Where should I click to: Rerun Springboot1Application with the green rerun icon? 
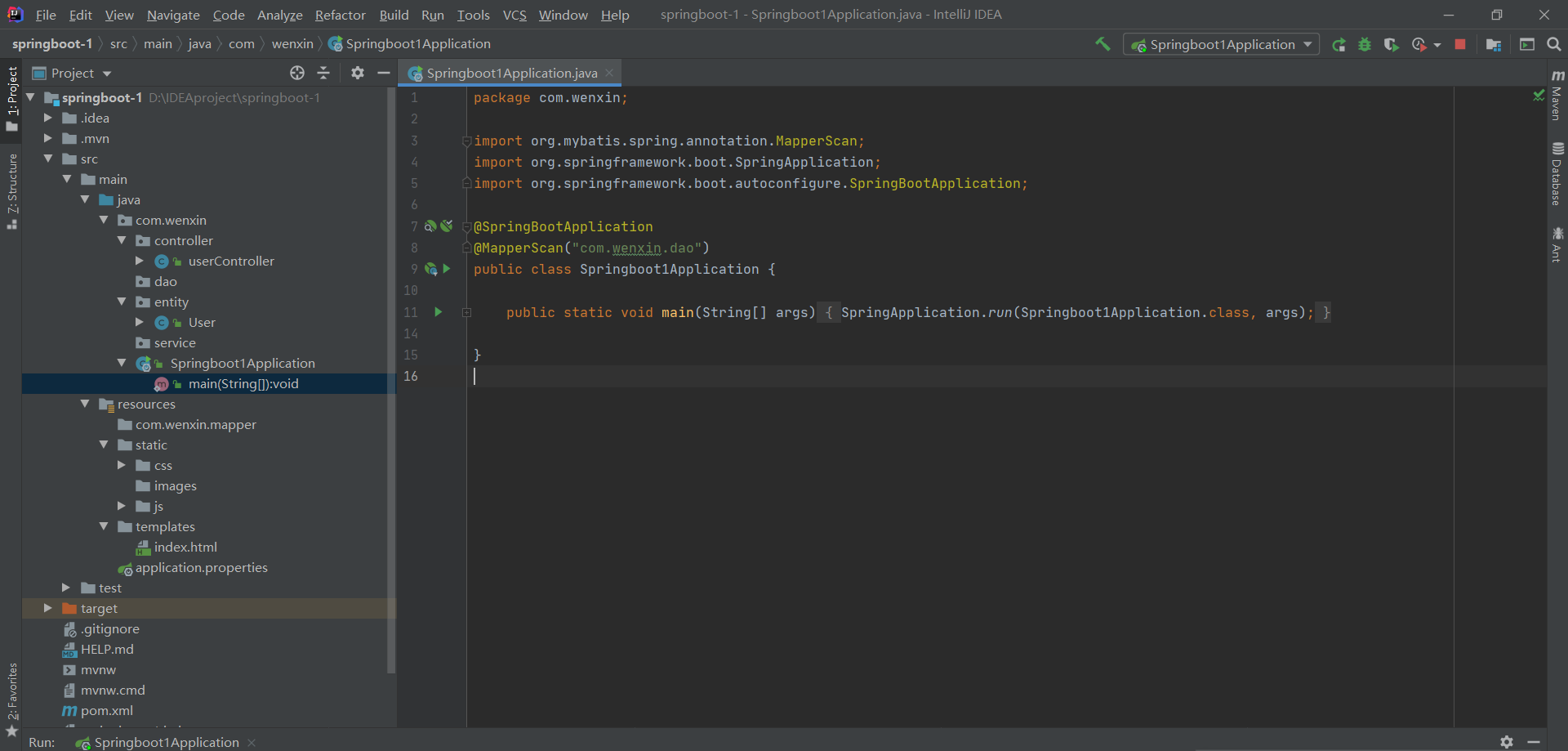pyautogui.click(x=1339, y=44)
